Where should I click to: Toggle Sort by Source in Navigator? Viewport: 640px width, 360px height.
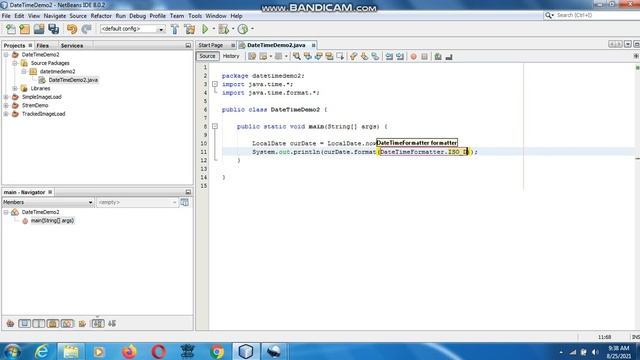click(112, 324)
